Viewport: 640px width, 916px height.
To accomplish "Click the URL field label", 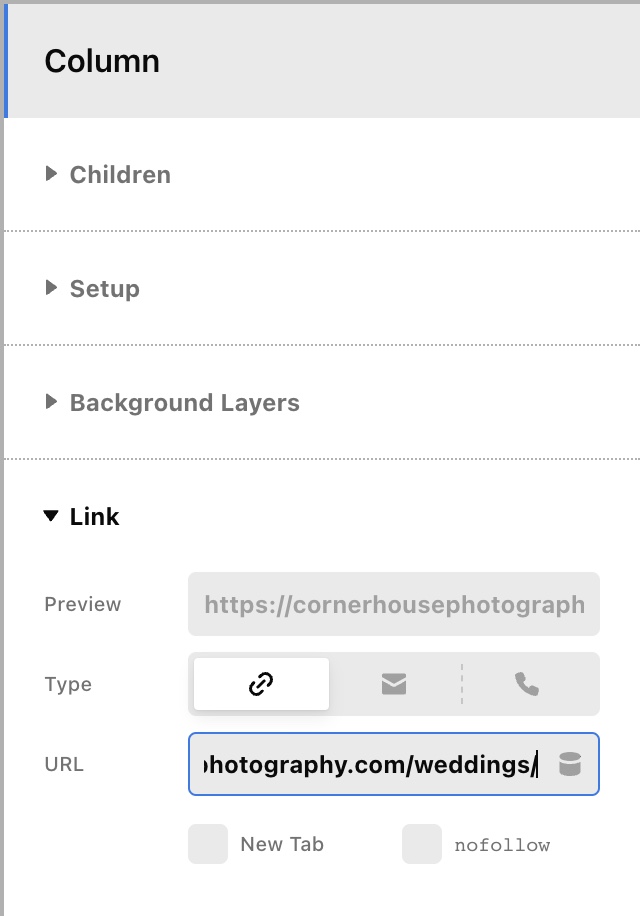I will coord(64,764).
